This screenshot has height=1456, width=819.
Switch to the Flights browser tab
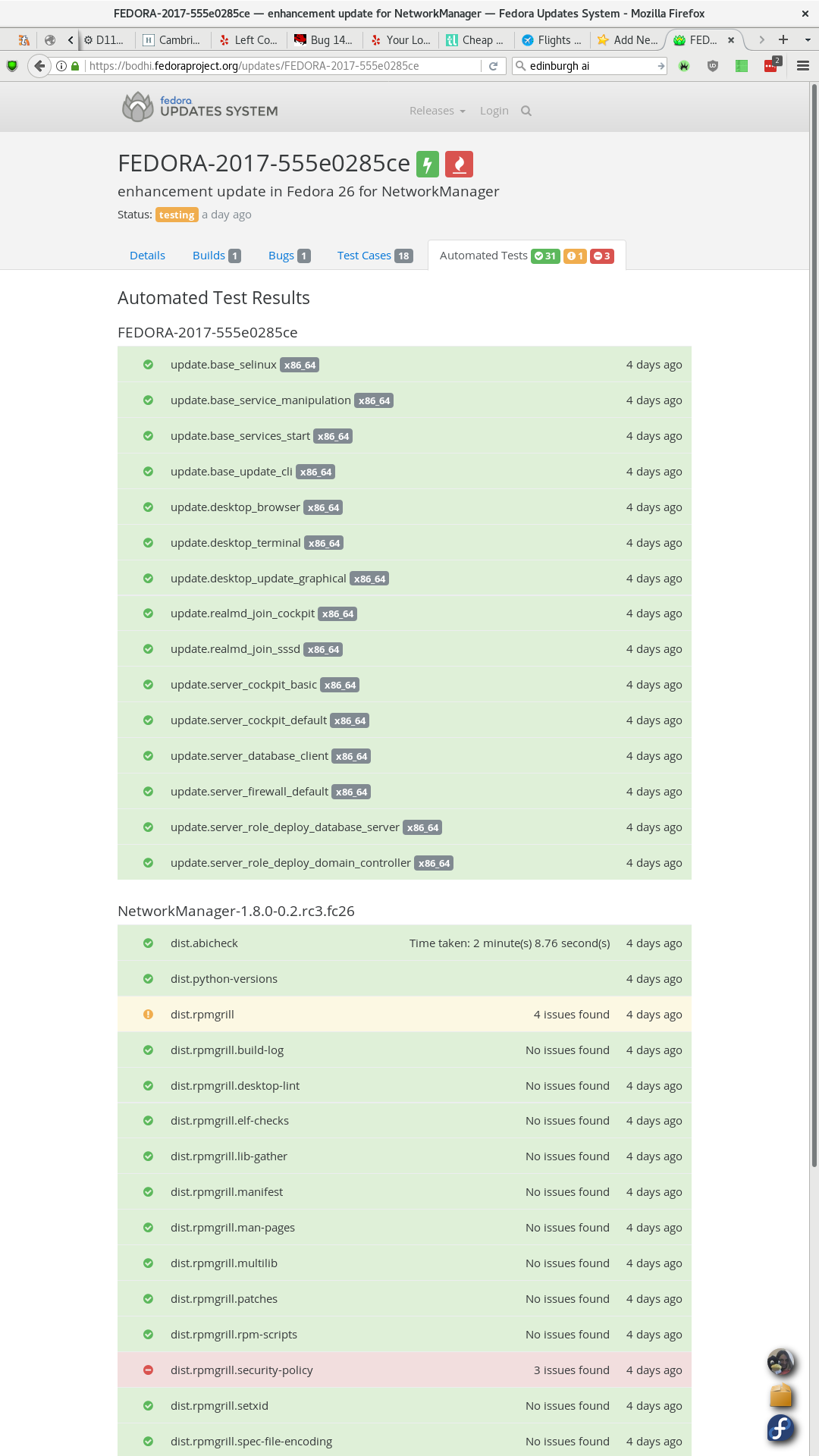[551, 39]
